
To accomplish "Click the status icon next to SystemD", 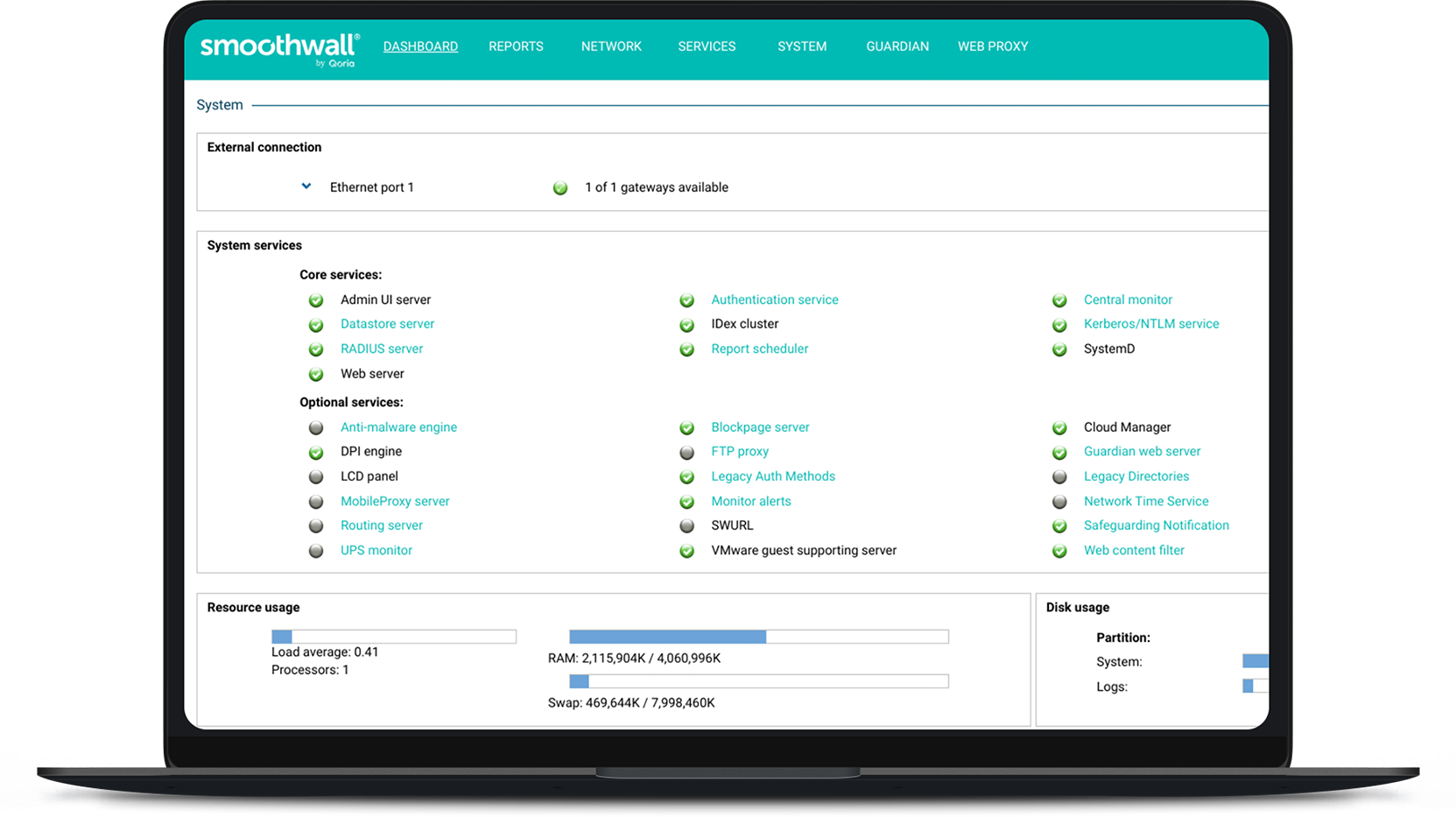I will click(x=1059, y=349).
